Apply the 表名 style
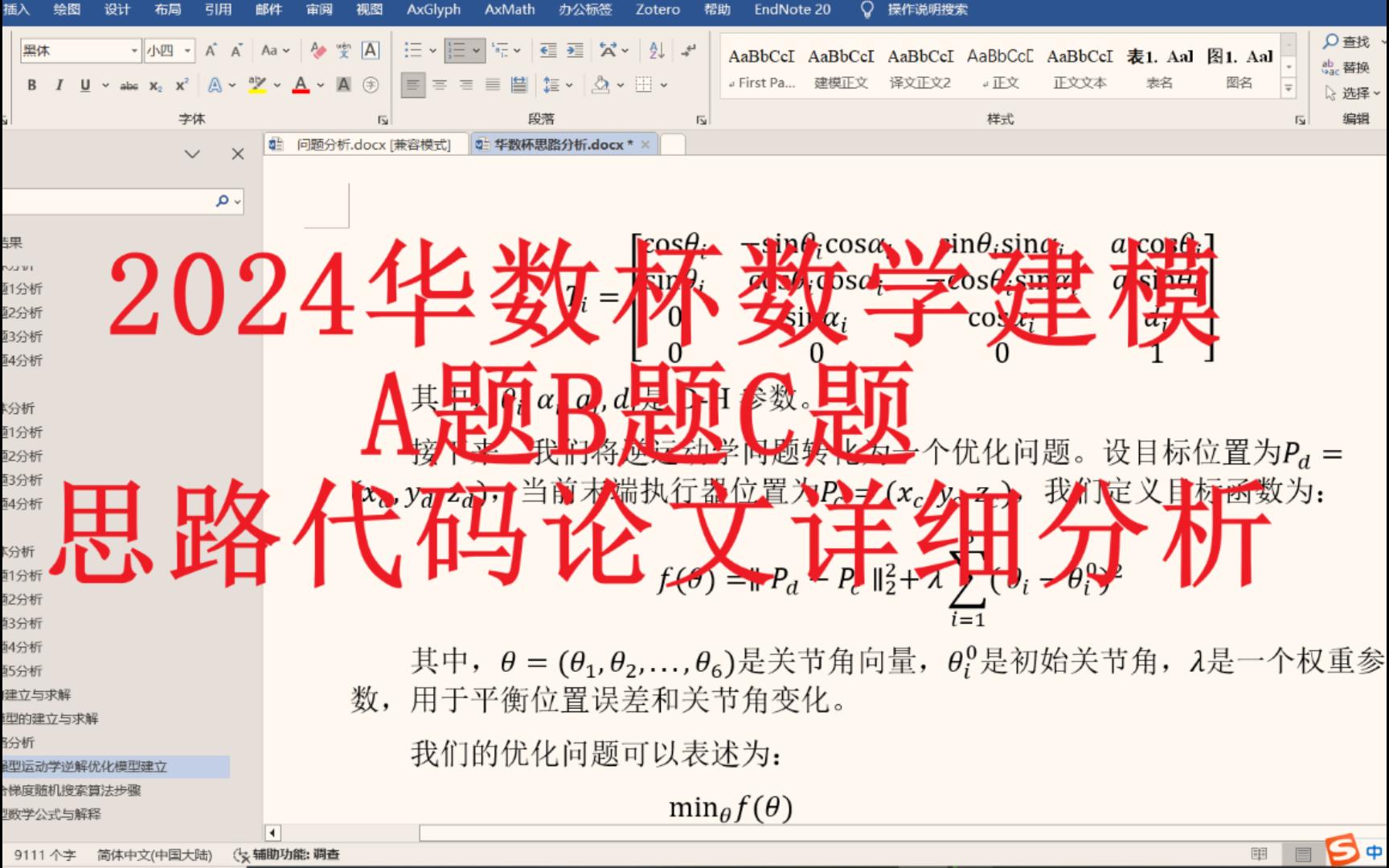Image resolution: width=1389 pixels, height=868 pixels. pos(1159,68)
